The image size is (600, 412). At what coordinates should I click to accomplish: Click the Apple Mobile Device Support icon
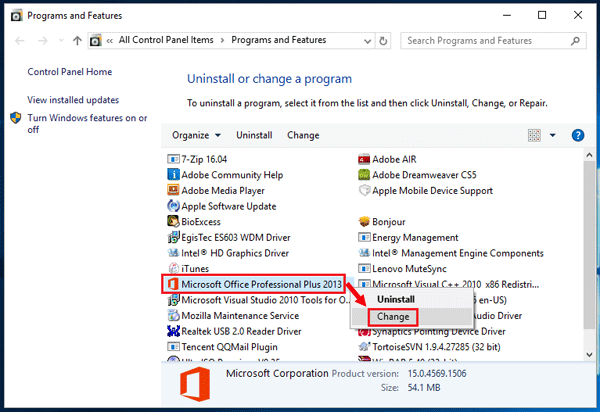click(x=364, y=190)
